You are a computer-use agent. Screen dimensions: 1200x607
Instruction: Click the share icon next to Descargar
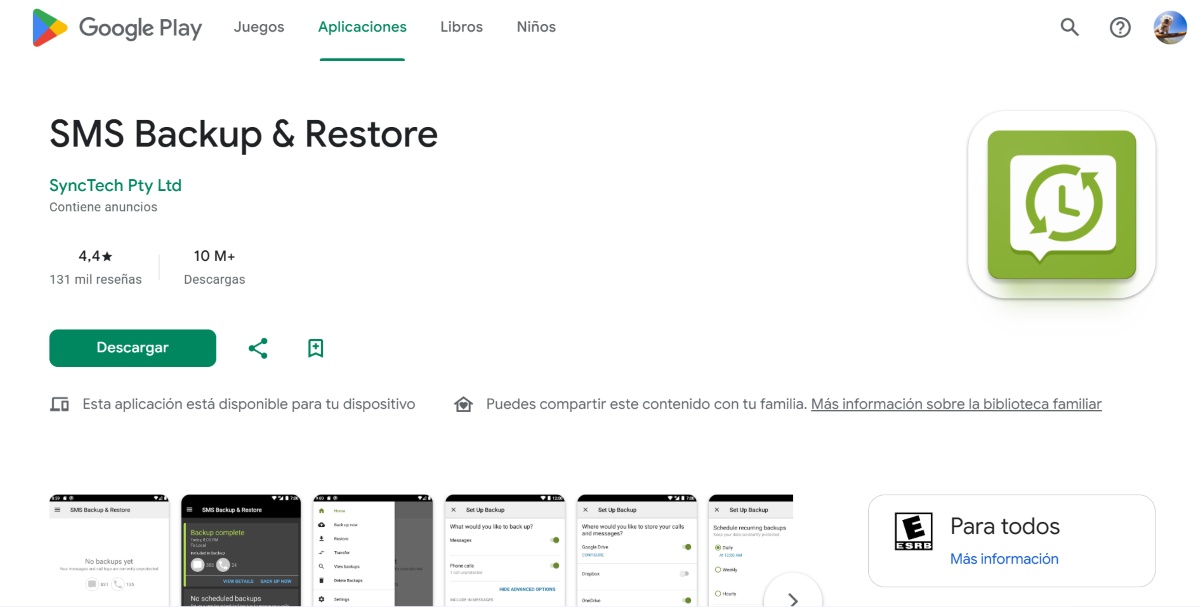tap(258, 348)
